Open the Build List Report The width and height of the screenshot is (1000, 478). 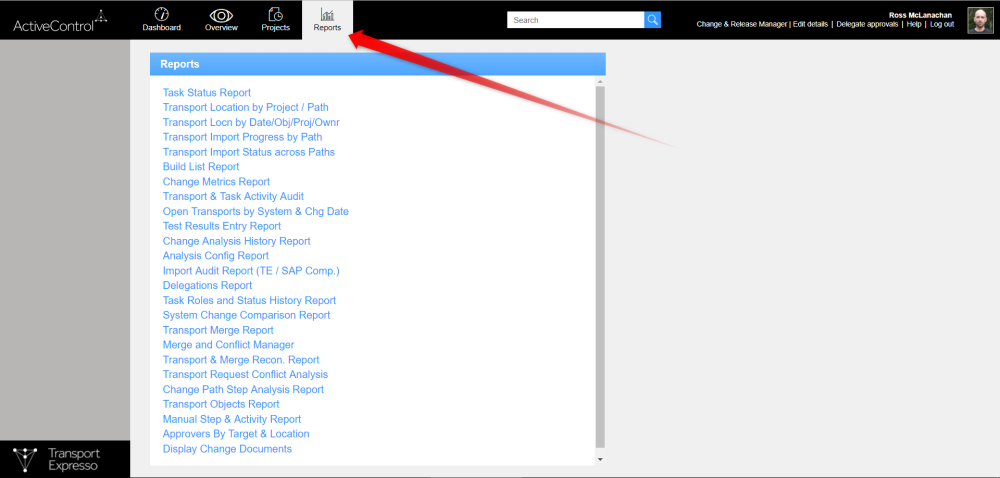(x=201, y=166)
